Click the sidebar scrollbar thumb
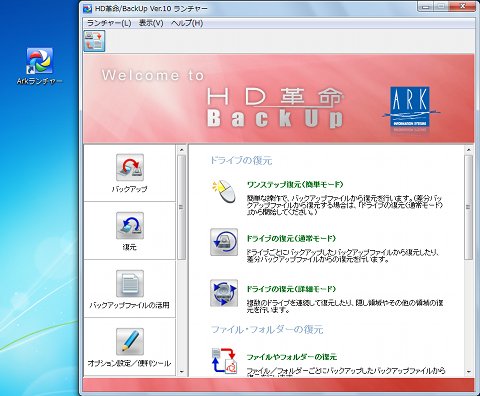 (181, 207)
